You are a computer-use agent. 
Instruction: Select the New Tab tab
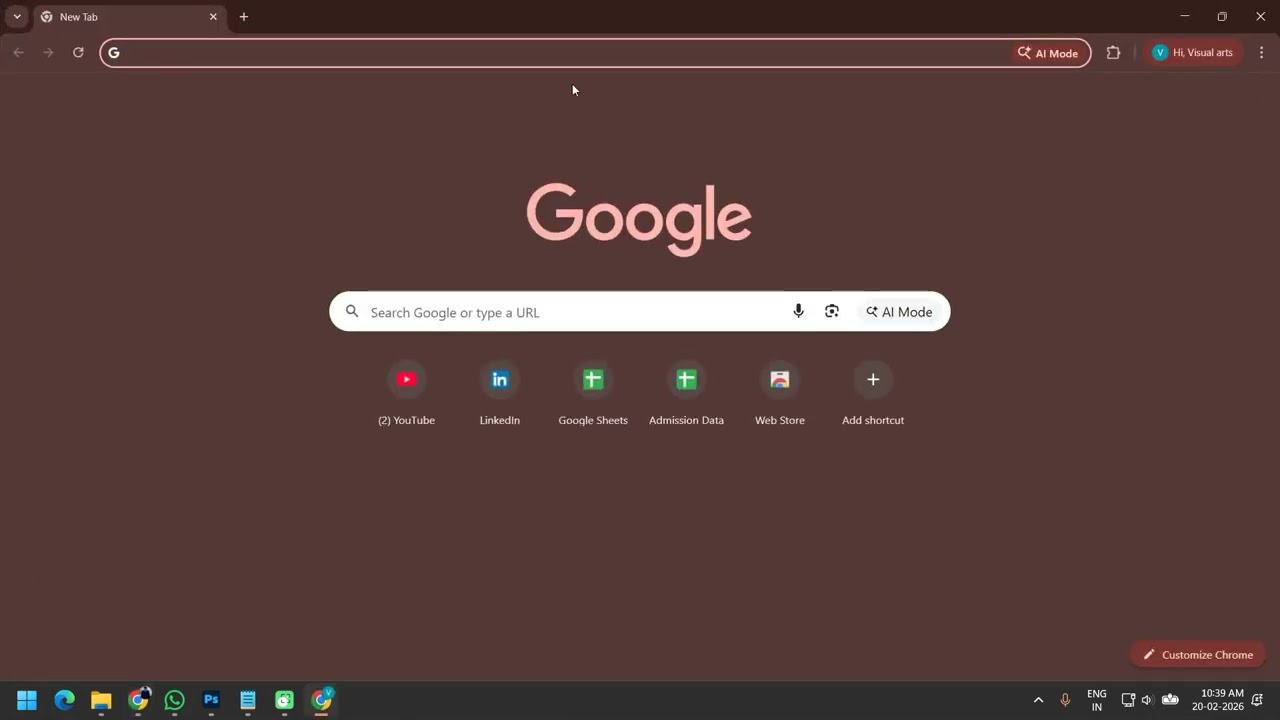click(x=130, y=17)
